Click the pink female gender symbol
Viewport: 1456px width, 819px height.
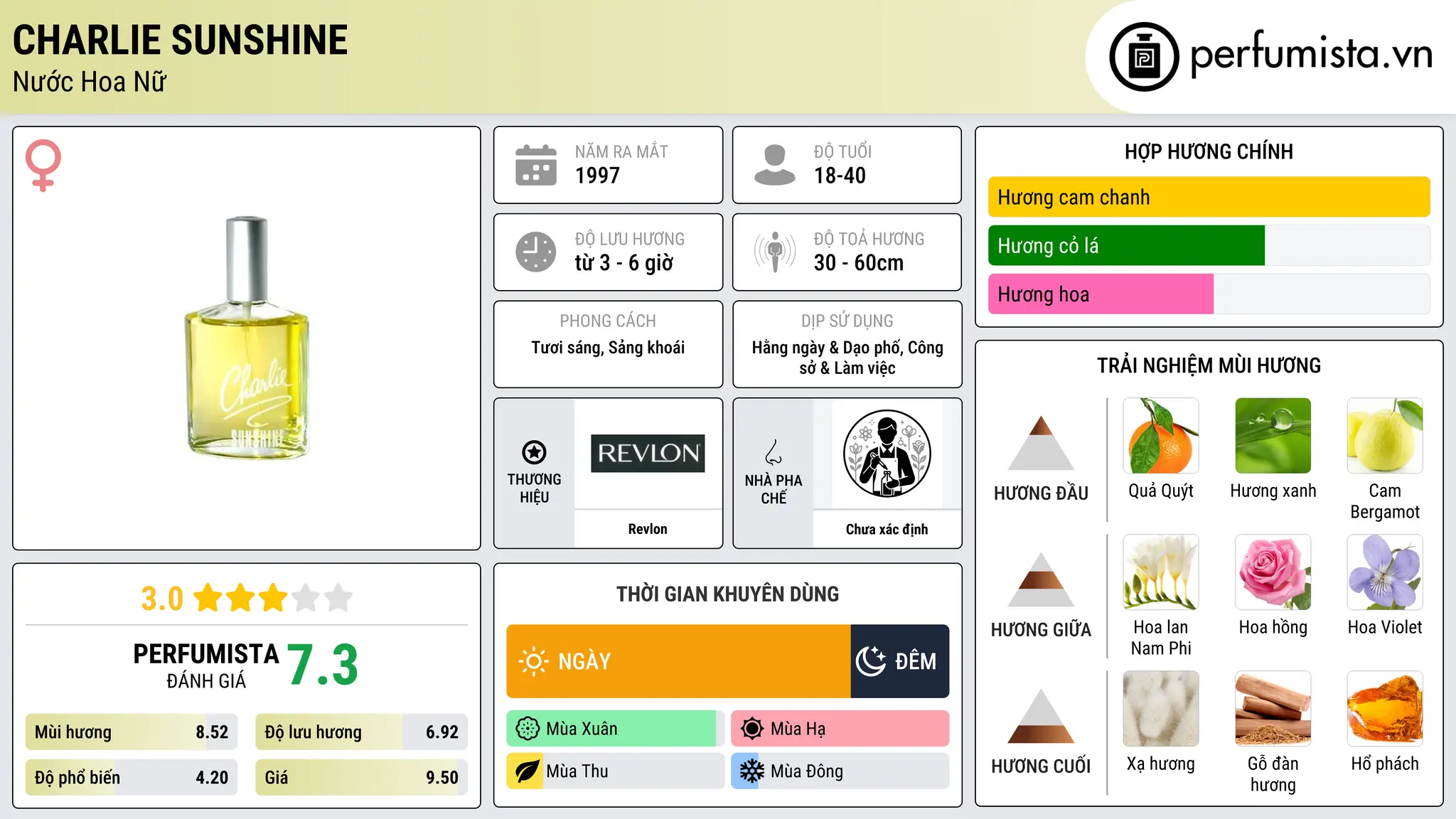tap(43, 165)
